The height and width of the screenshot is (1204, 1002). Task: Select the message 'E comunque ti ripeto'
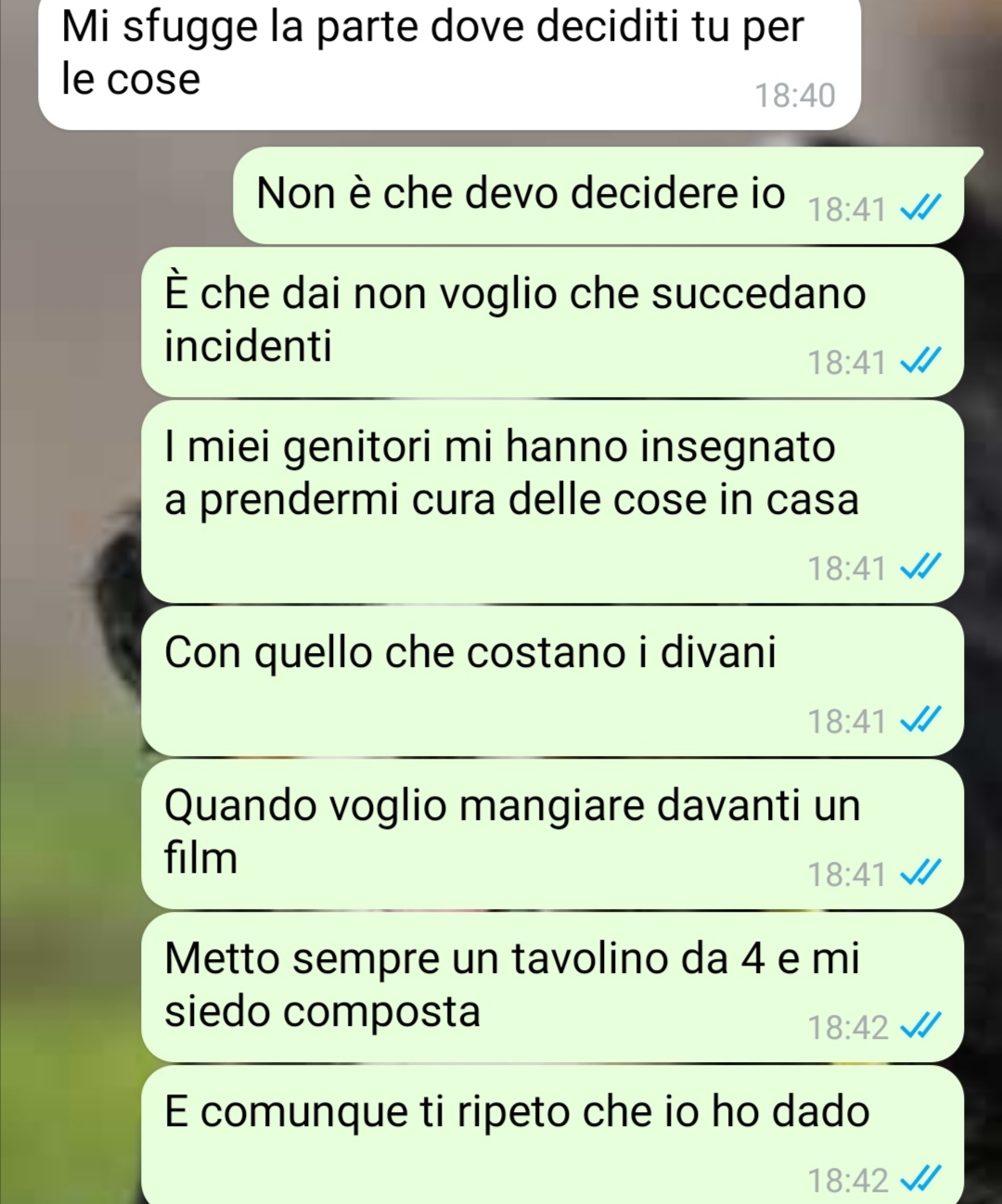coord(552,1135)
